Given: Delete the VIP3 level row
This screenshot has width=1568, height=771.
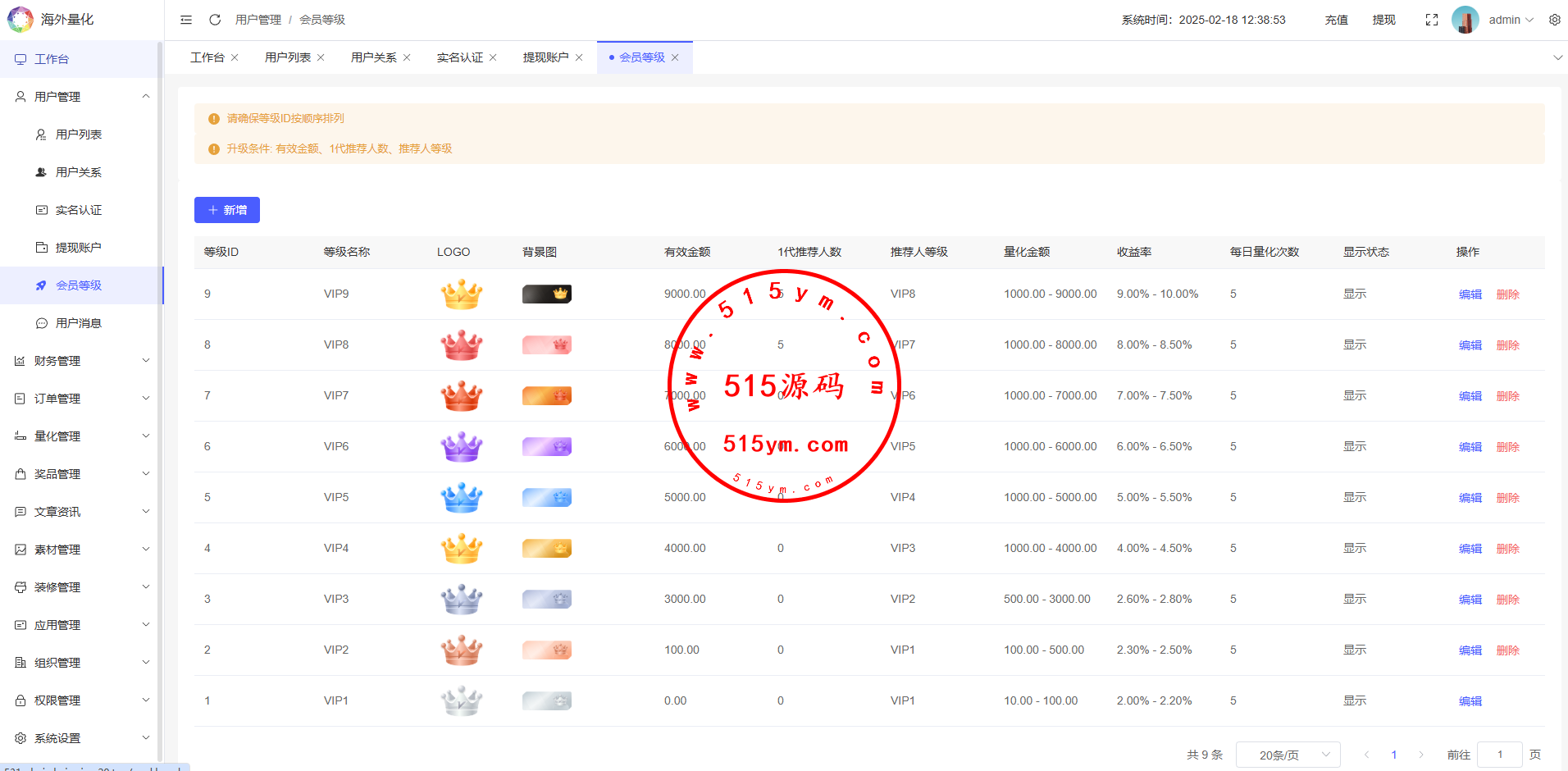Looking at the screenshot, I should [1507, 600].
